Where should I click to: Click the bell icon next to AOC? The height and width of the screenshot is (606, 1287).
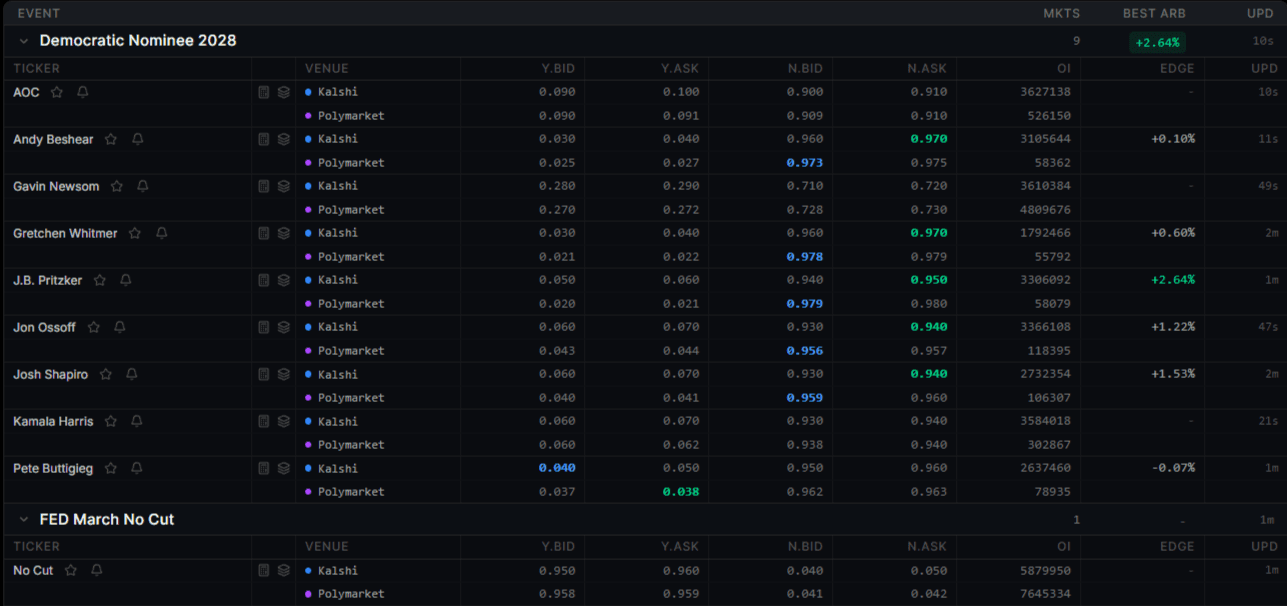point(83,92)
